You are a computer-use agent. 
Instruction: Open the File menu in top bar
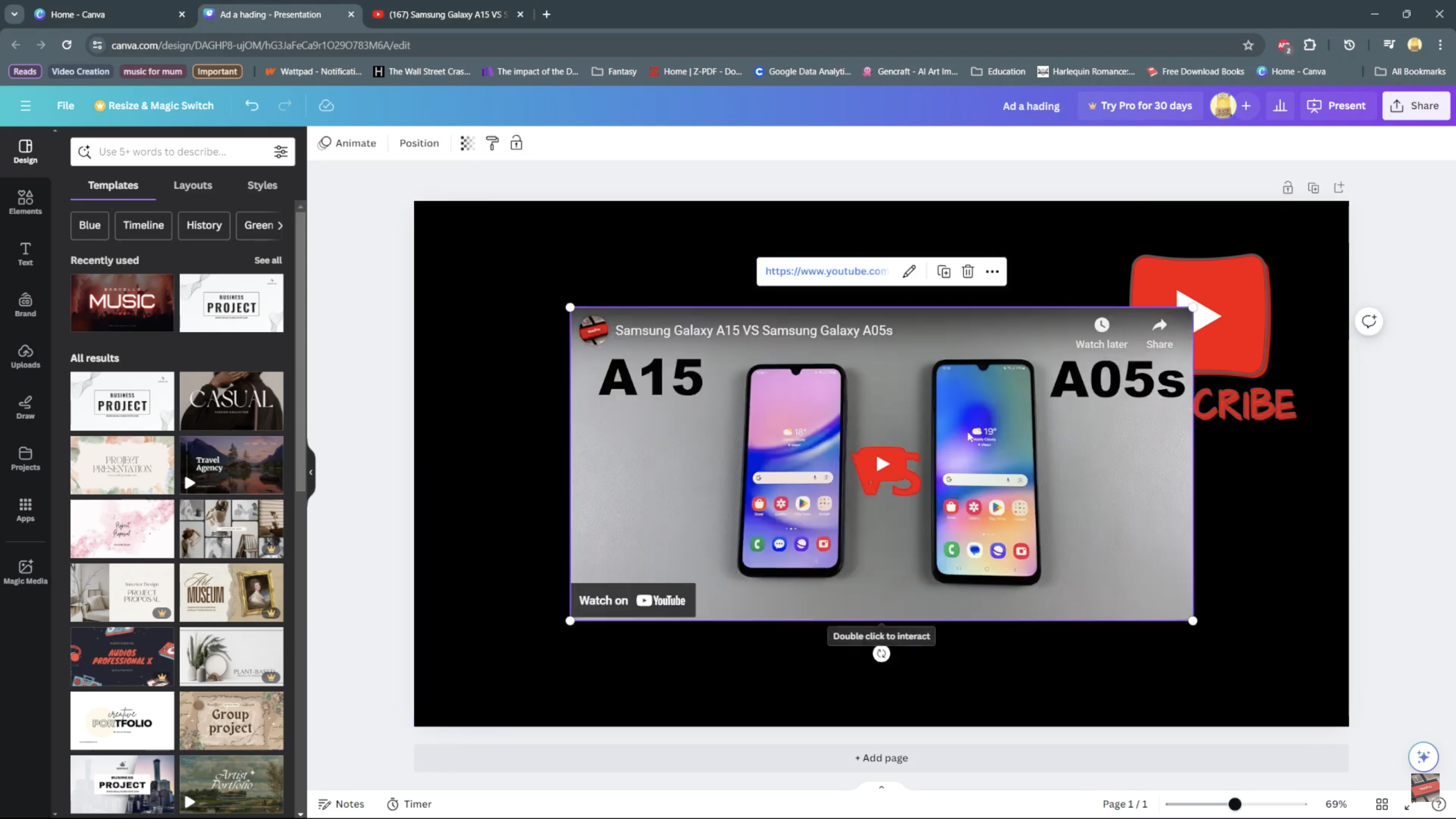click(x=65, y=105)
